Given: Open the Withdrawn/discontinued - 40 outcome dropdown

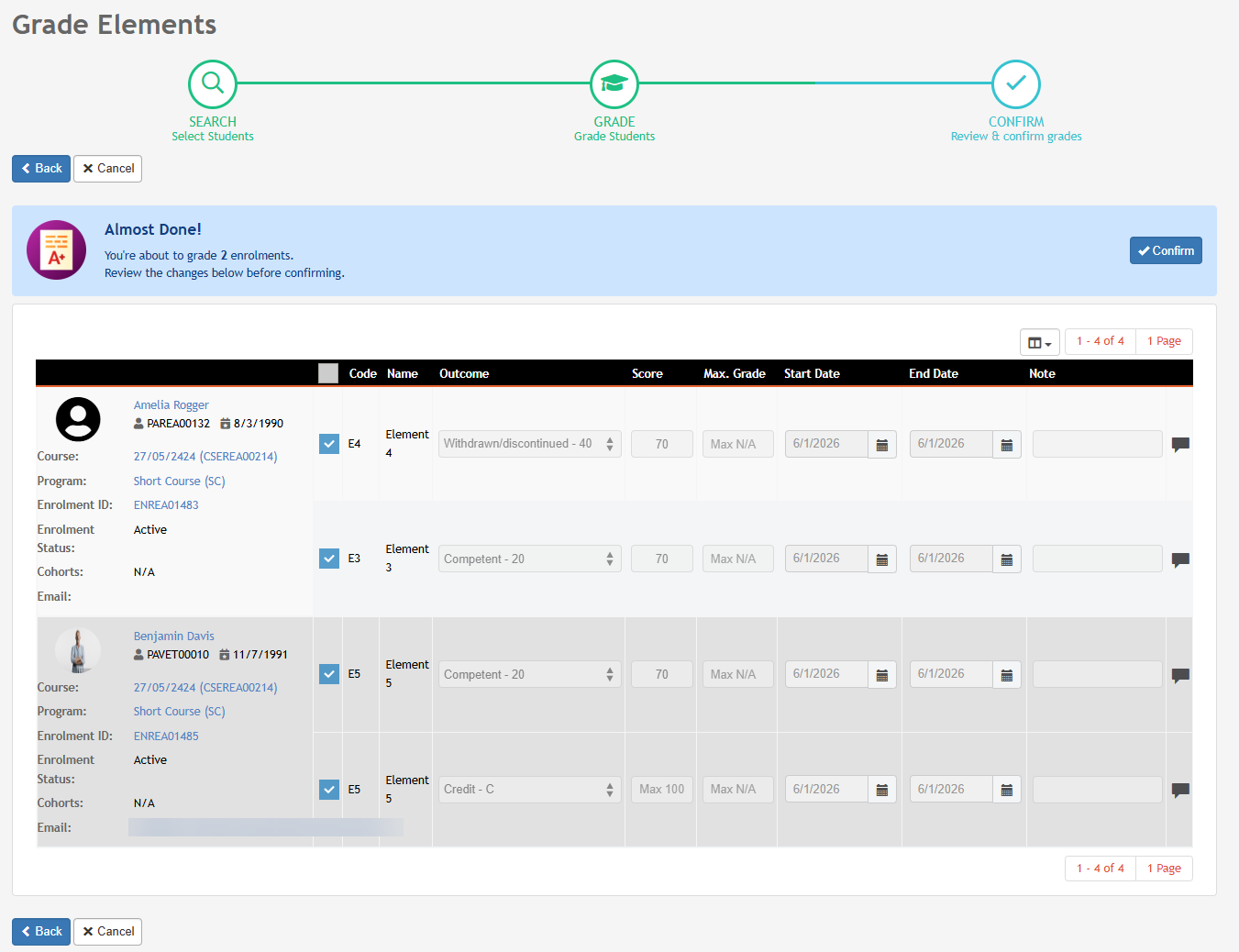Looking at the screenshot, I should click(530, 444).
